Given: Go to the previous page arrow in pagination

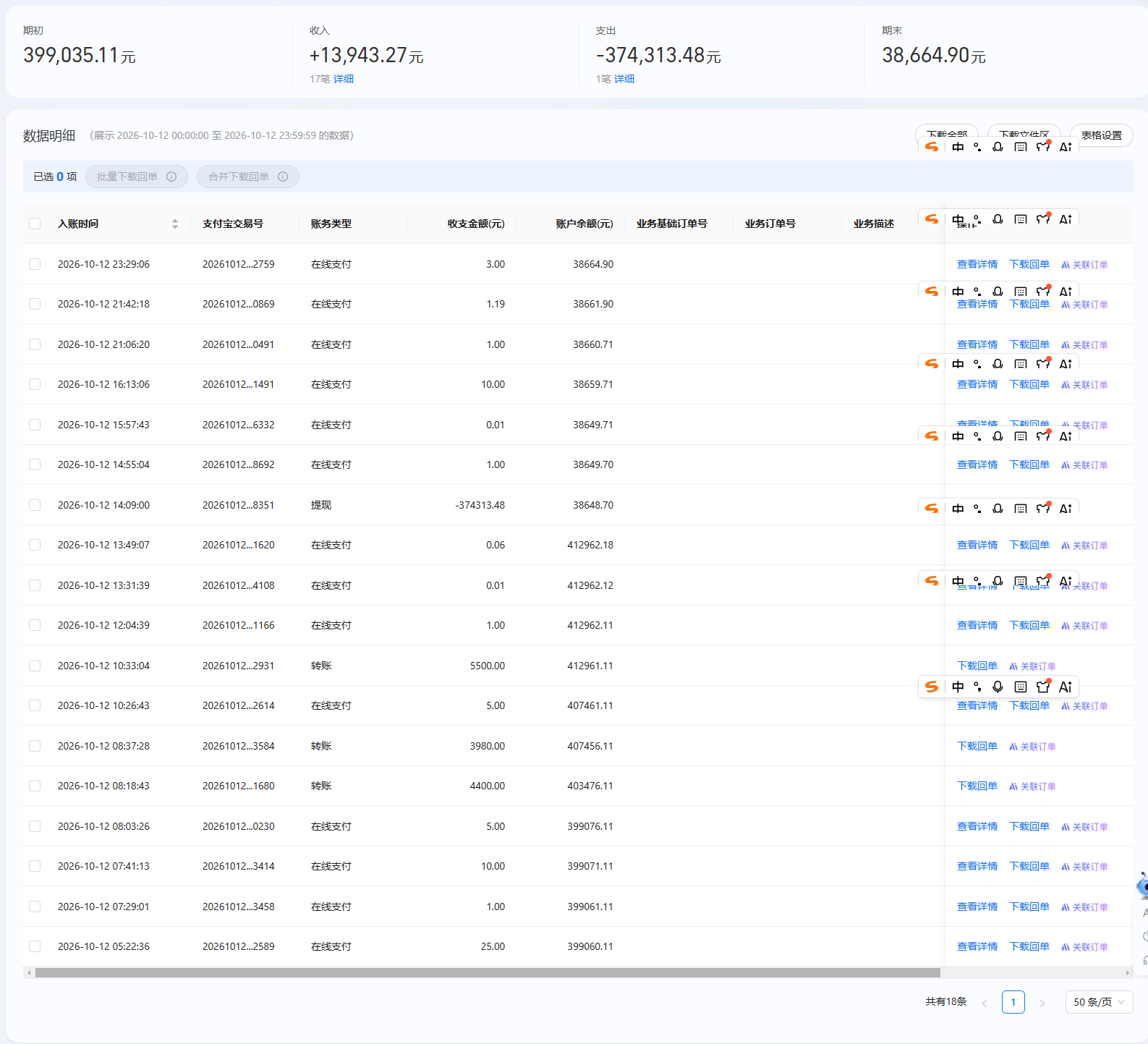Looking at the screenshot, I should [x=985, y=1003].
